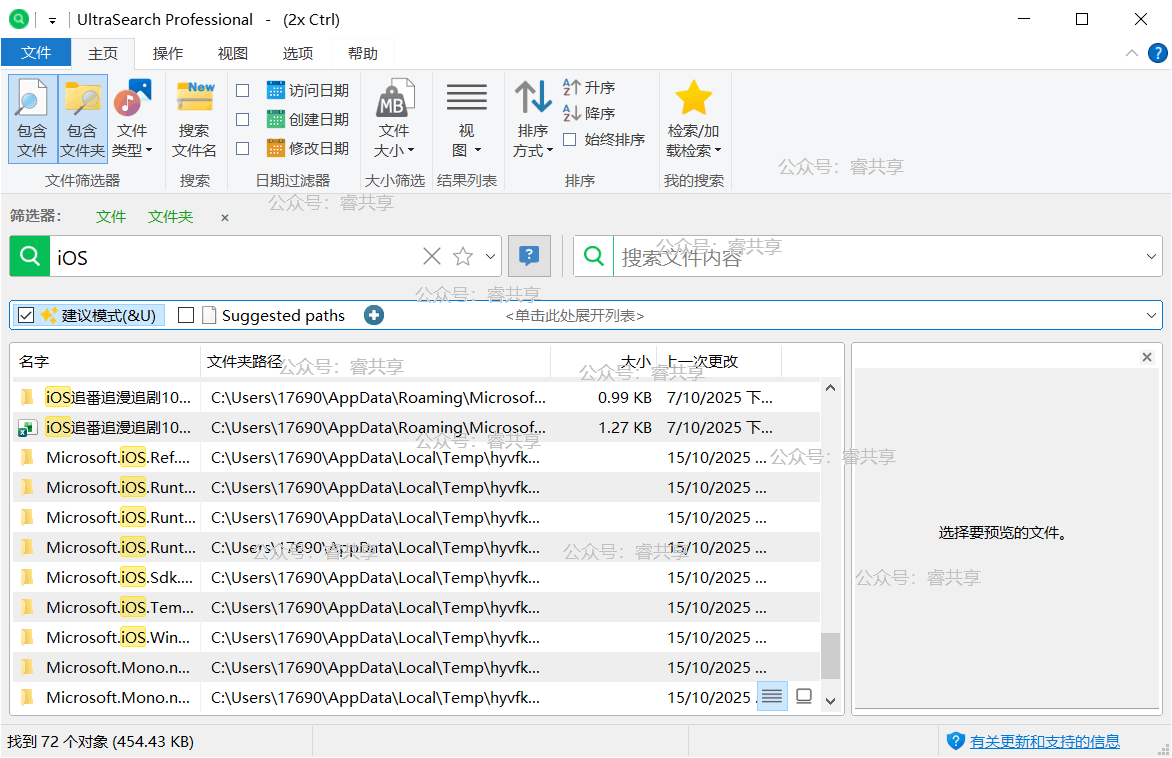Click in the 搜索文件内容 input field

point(870,257)
